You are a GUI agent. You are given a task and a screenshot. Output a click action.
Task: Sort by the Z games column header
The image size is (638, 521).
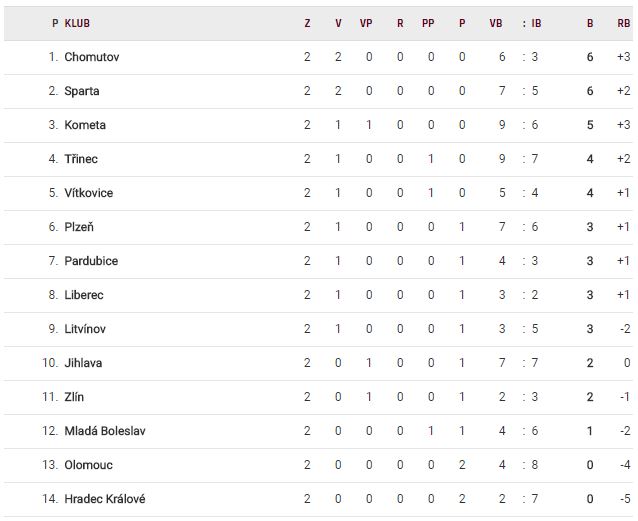pyautogui.click(x=307, y=23)
